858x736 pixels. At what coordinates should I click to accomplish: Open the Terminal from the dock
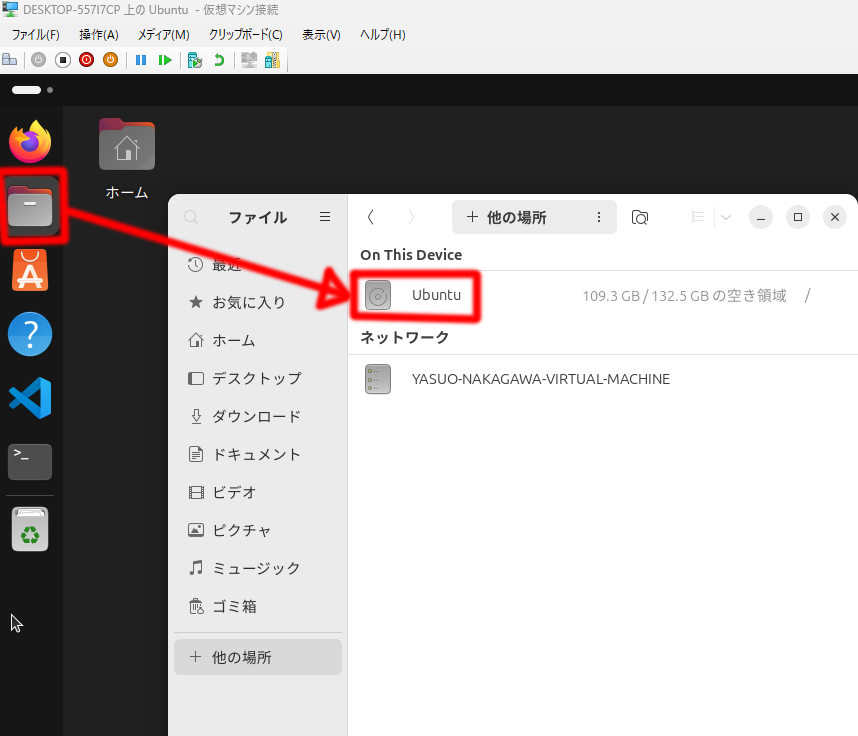[x=30, y=461]
